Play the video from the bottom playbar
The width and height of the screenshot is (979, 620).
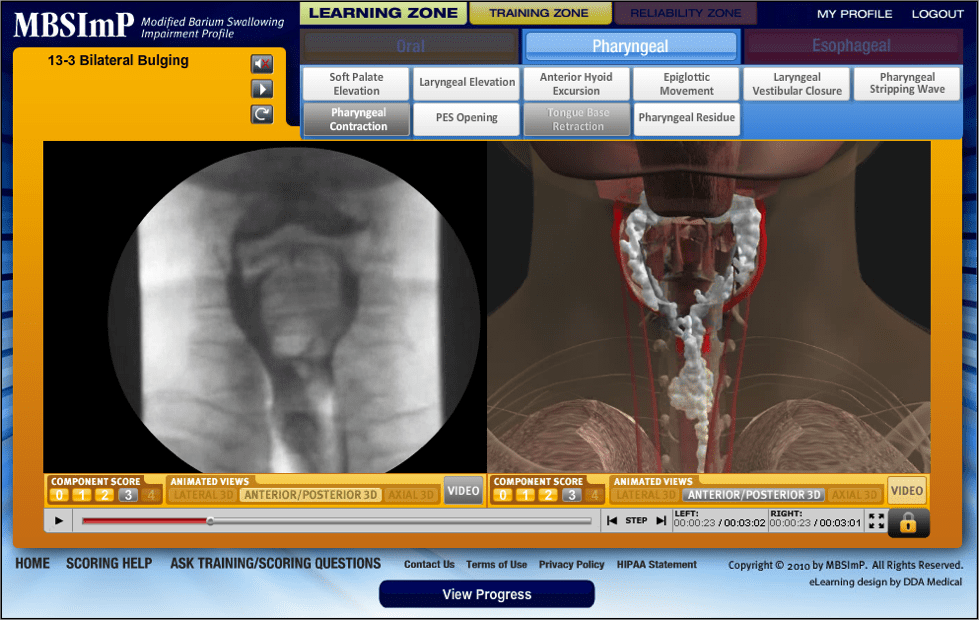coord(59,521)
